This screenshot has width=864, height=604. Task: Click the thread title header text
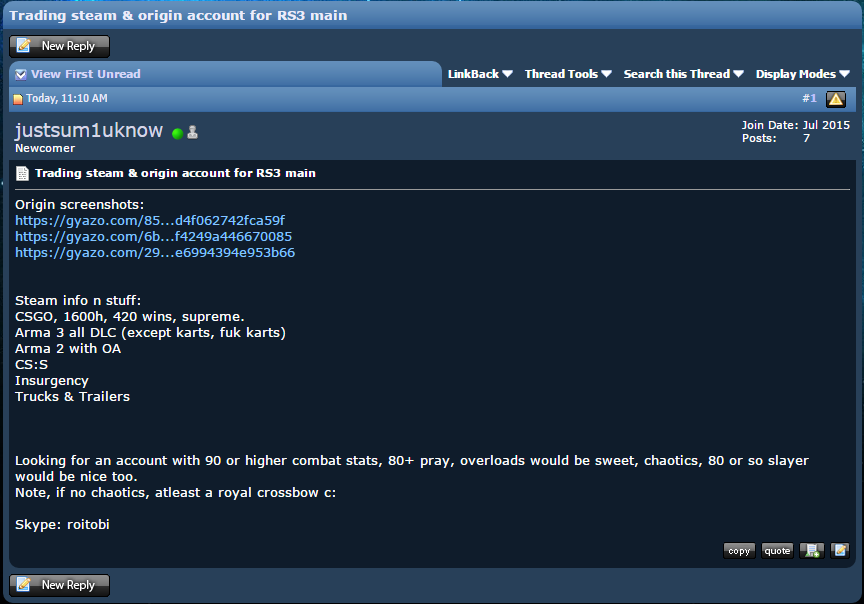click(x=178, y=15)
